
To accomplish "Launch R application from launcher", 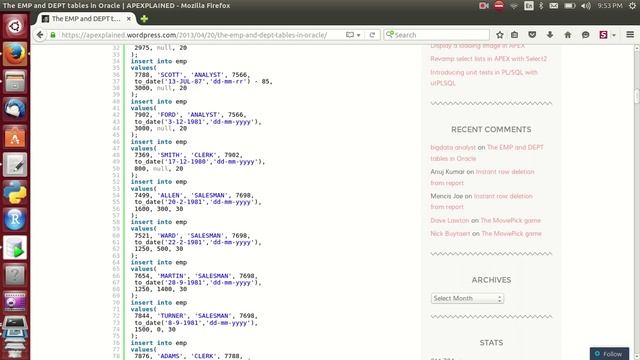I will (15, 220).
